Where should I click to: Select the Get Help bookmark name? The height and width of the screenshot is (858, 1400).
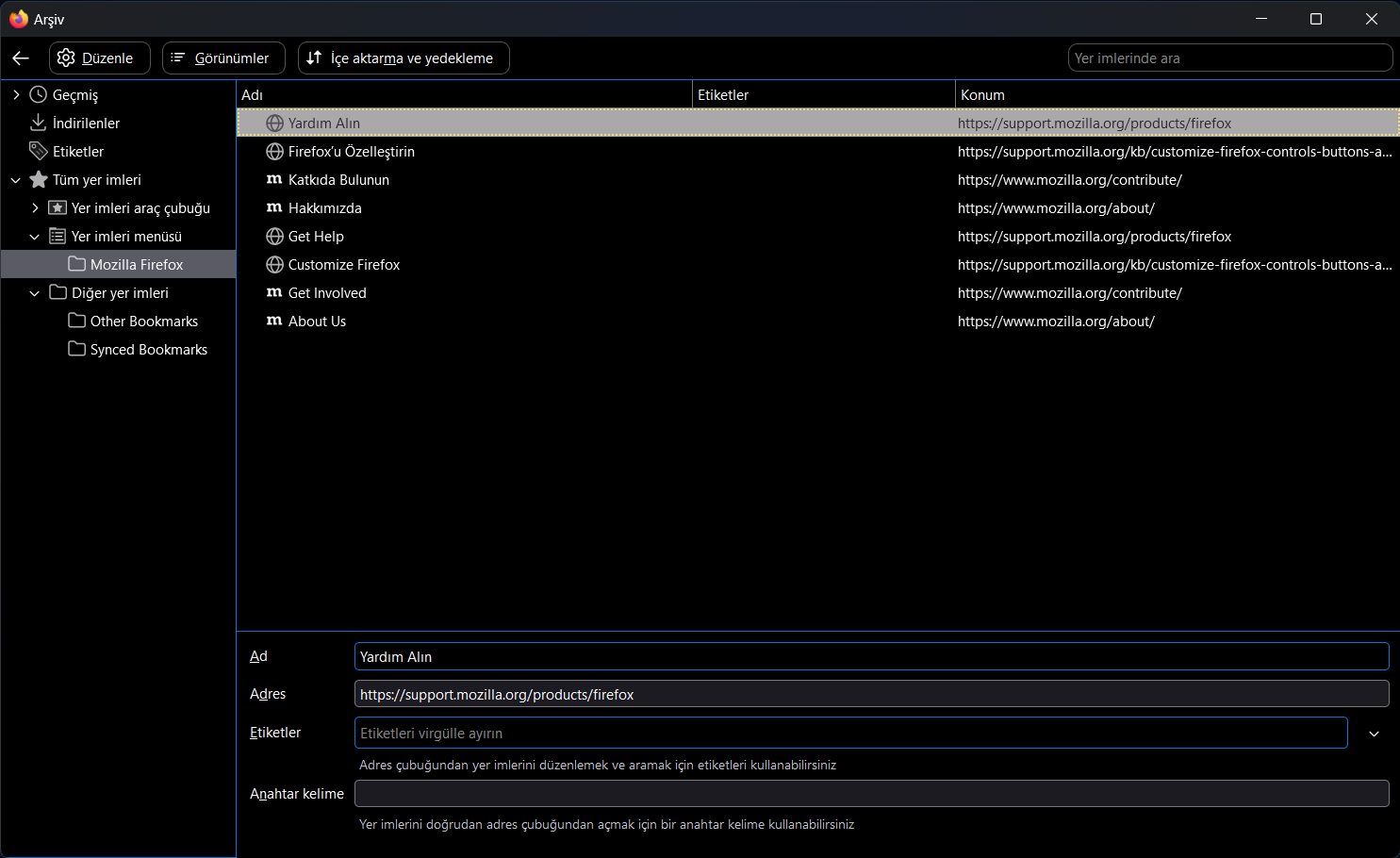(316, 237)
